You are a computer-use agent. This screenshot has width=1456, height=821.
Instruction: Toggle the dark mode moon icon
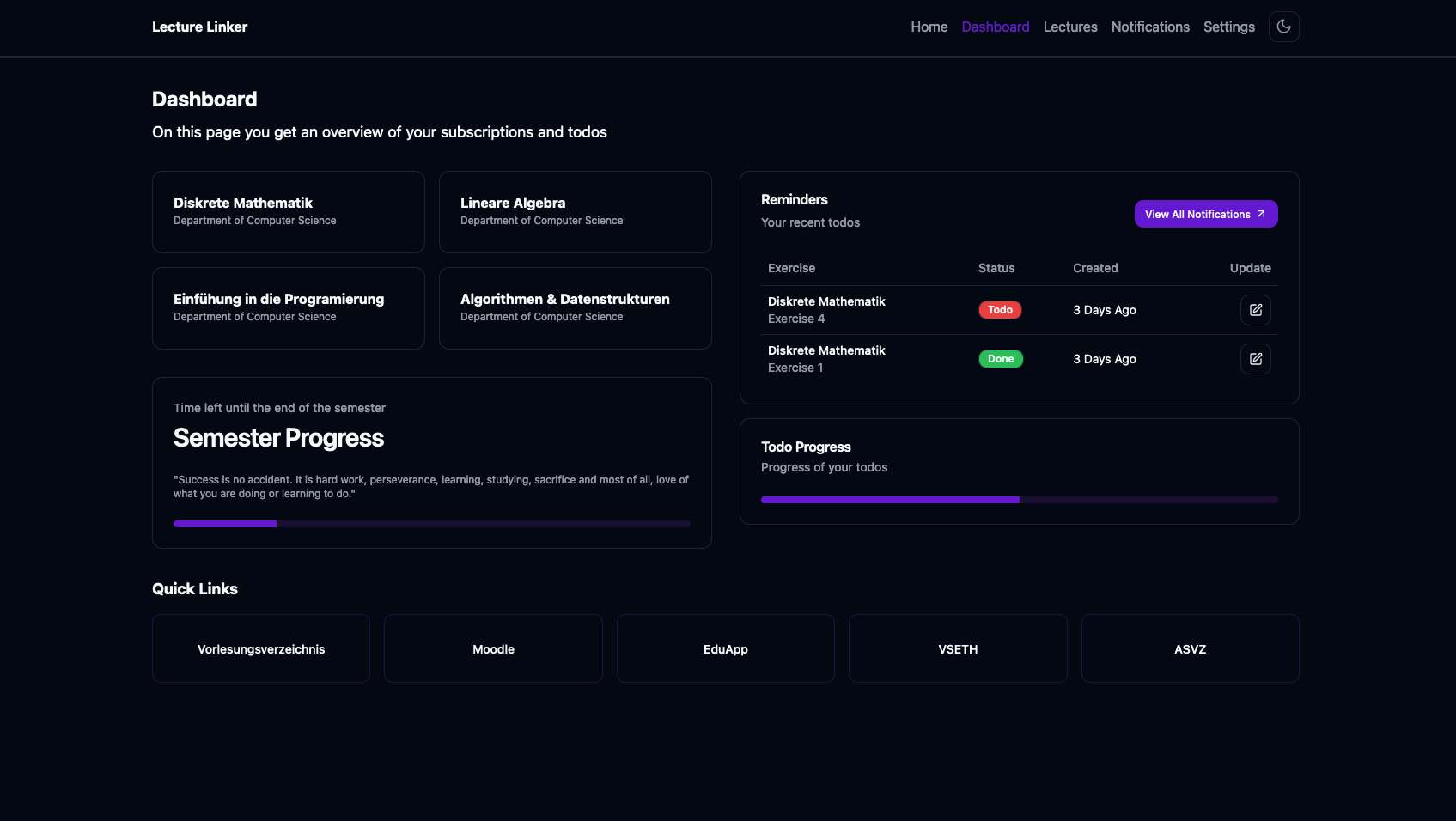click(x=1283, y=27)
